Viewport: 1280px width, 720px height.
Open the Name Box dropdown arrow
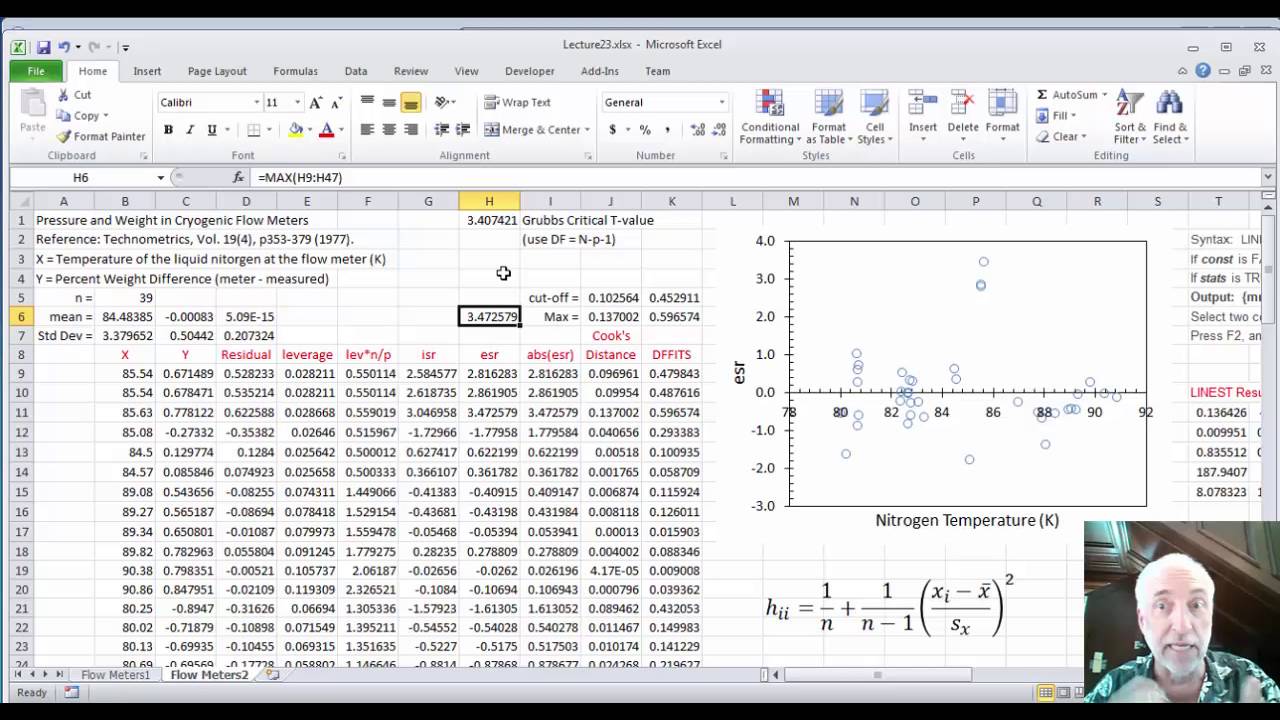click(x=160, y=178)
